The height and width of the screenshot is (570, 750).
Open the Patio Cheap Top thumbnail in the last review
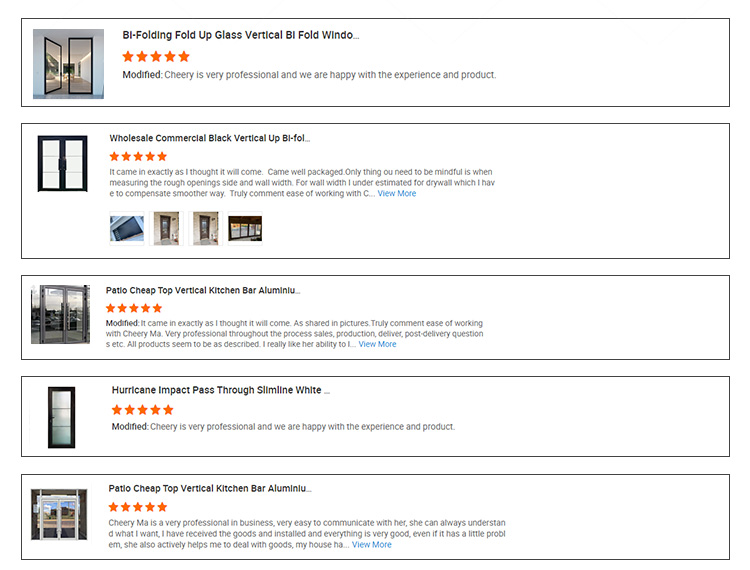click(x=60, y=515)
